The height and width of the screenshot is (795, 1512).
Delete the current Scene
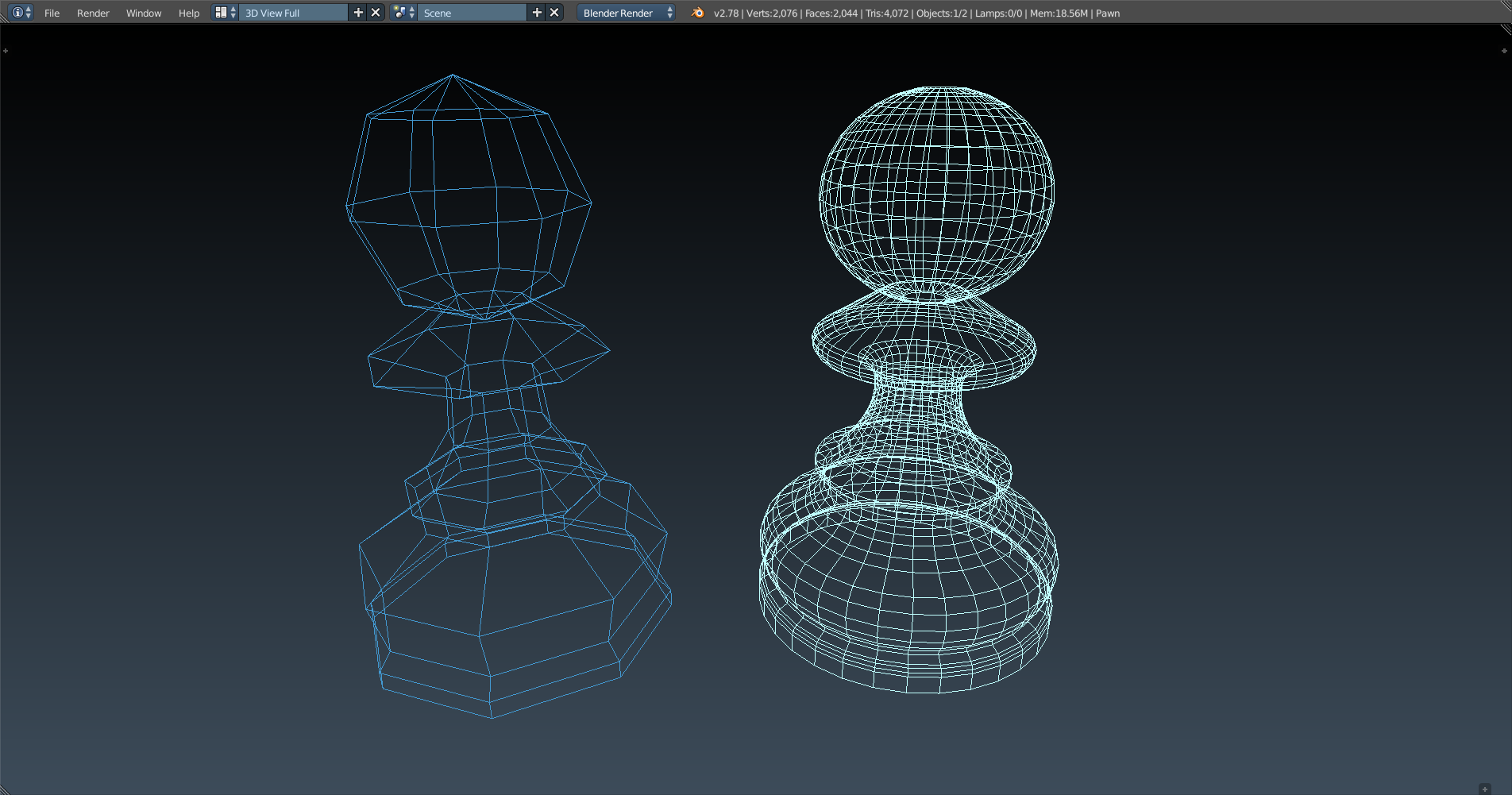[x=554, y=13]
